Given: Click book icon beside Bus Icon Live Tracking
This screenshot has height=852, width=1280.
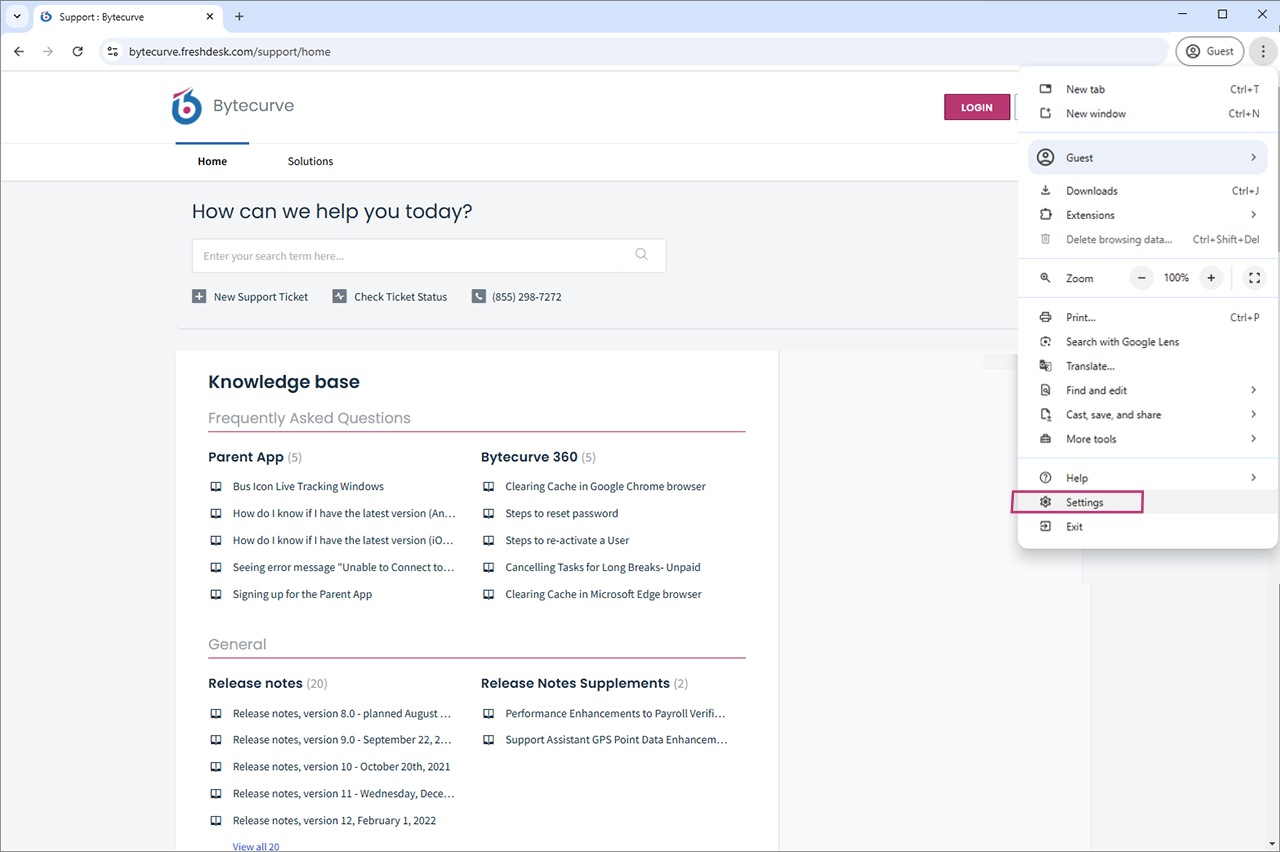Looking at the screenshot, I should tap(215, 486).
